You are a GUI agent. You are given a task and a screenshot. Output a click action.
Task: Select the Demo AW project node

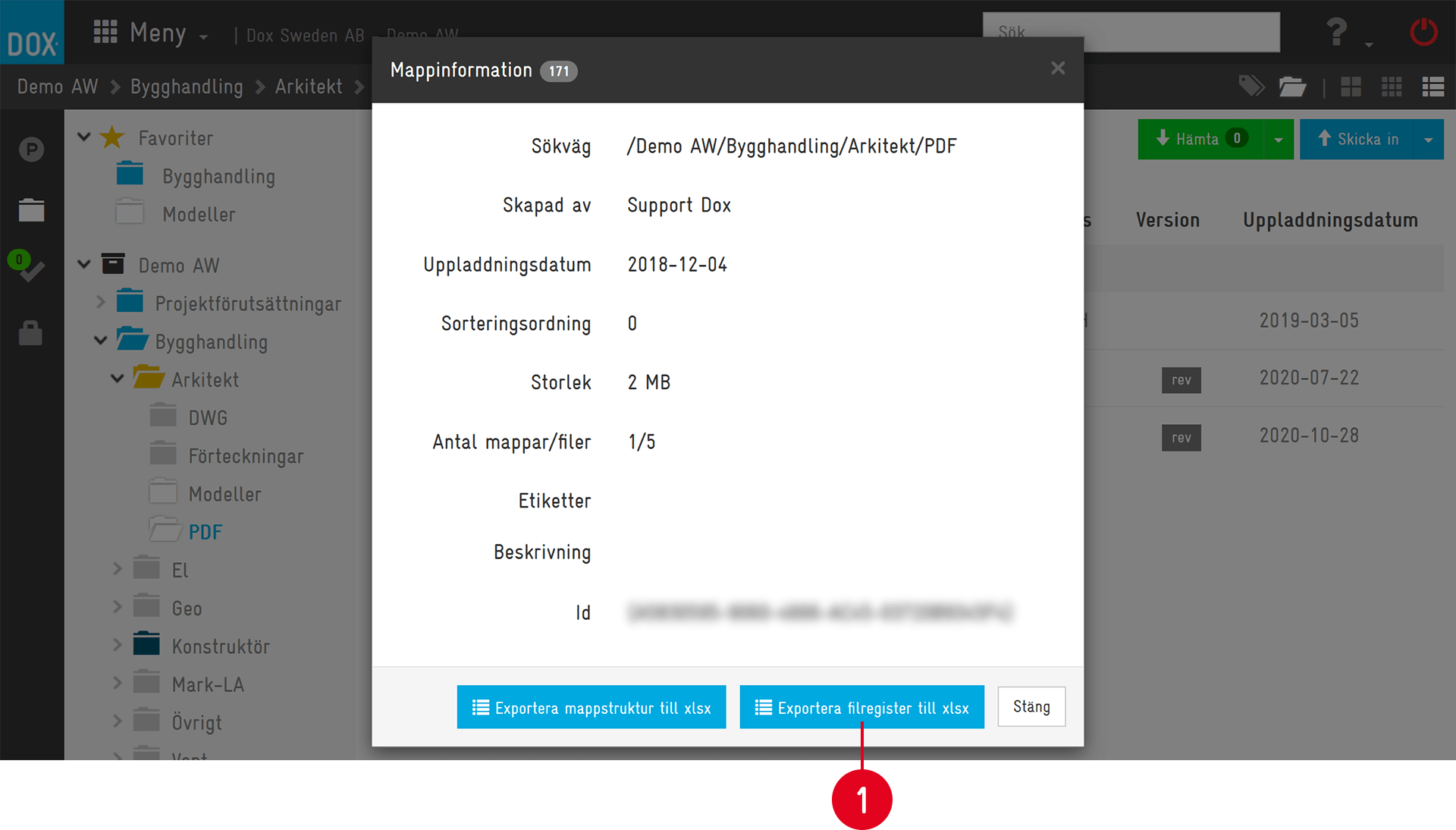tap(179, 266)
